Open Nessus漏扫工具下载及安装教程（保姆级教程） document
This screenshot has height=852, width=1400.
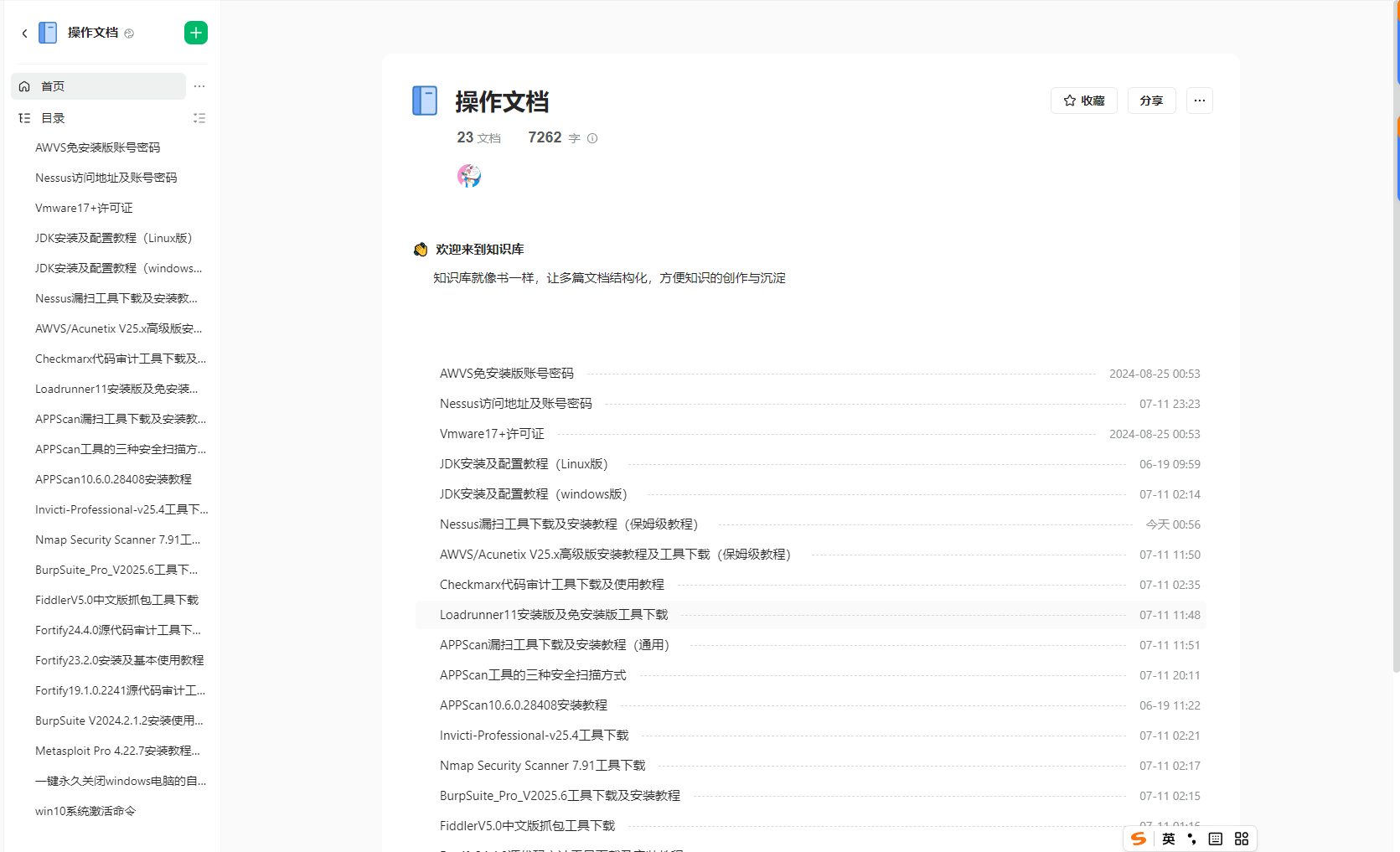[x=571, y=524]
